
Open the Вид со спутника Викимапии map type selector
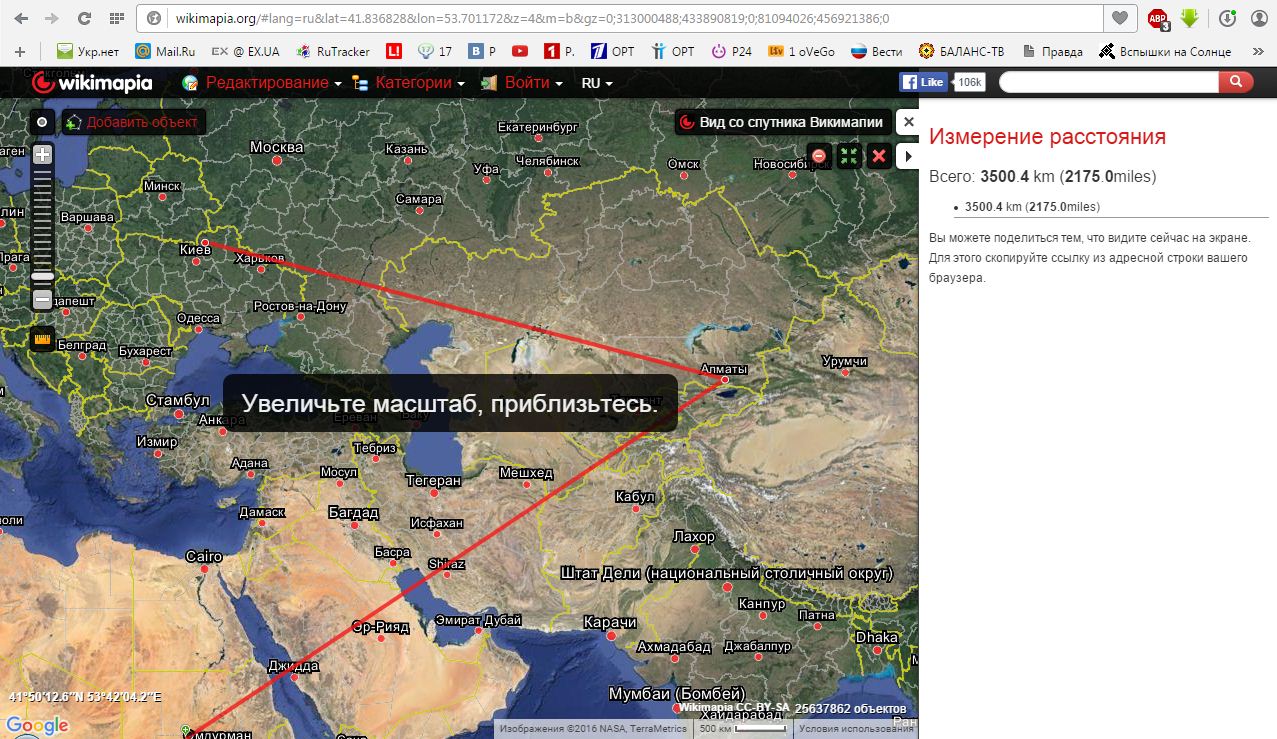782,122
